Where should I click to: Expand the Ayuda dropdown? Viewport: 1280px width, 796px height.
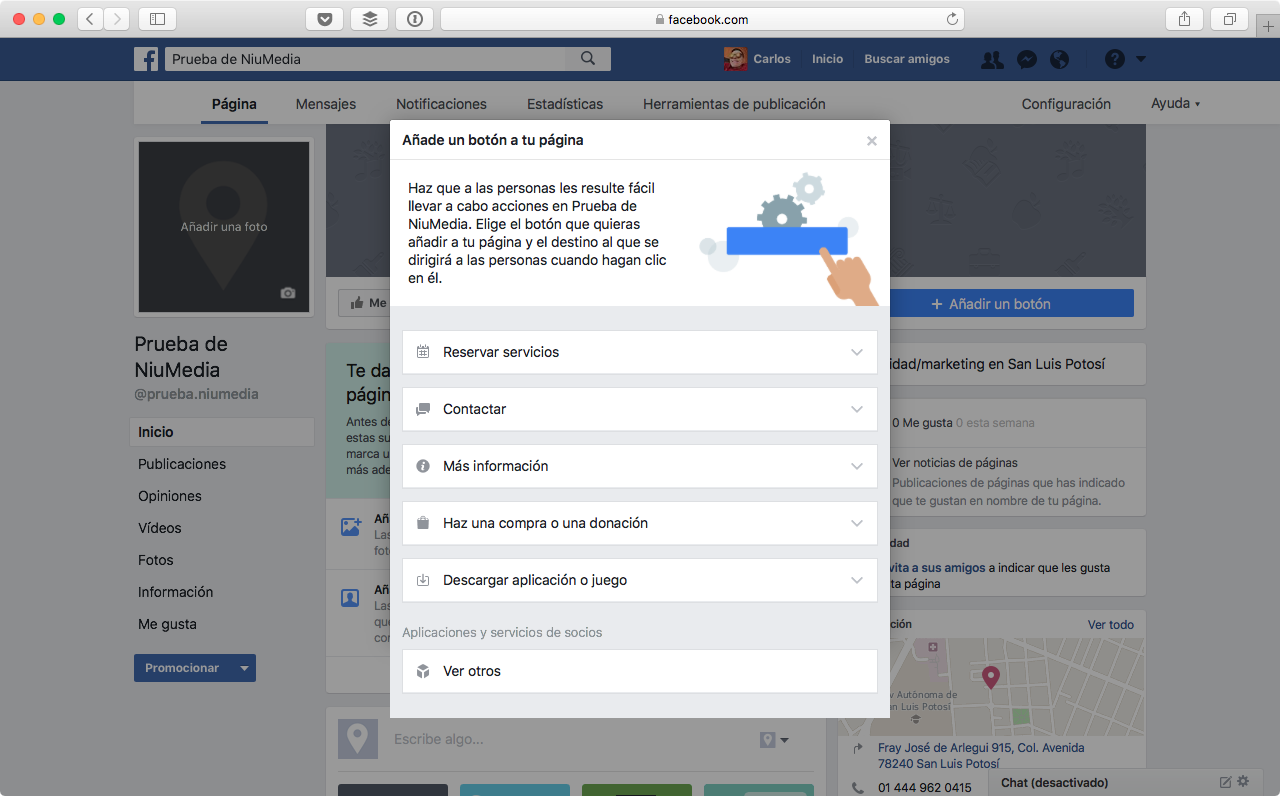coord(1175,104)
